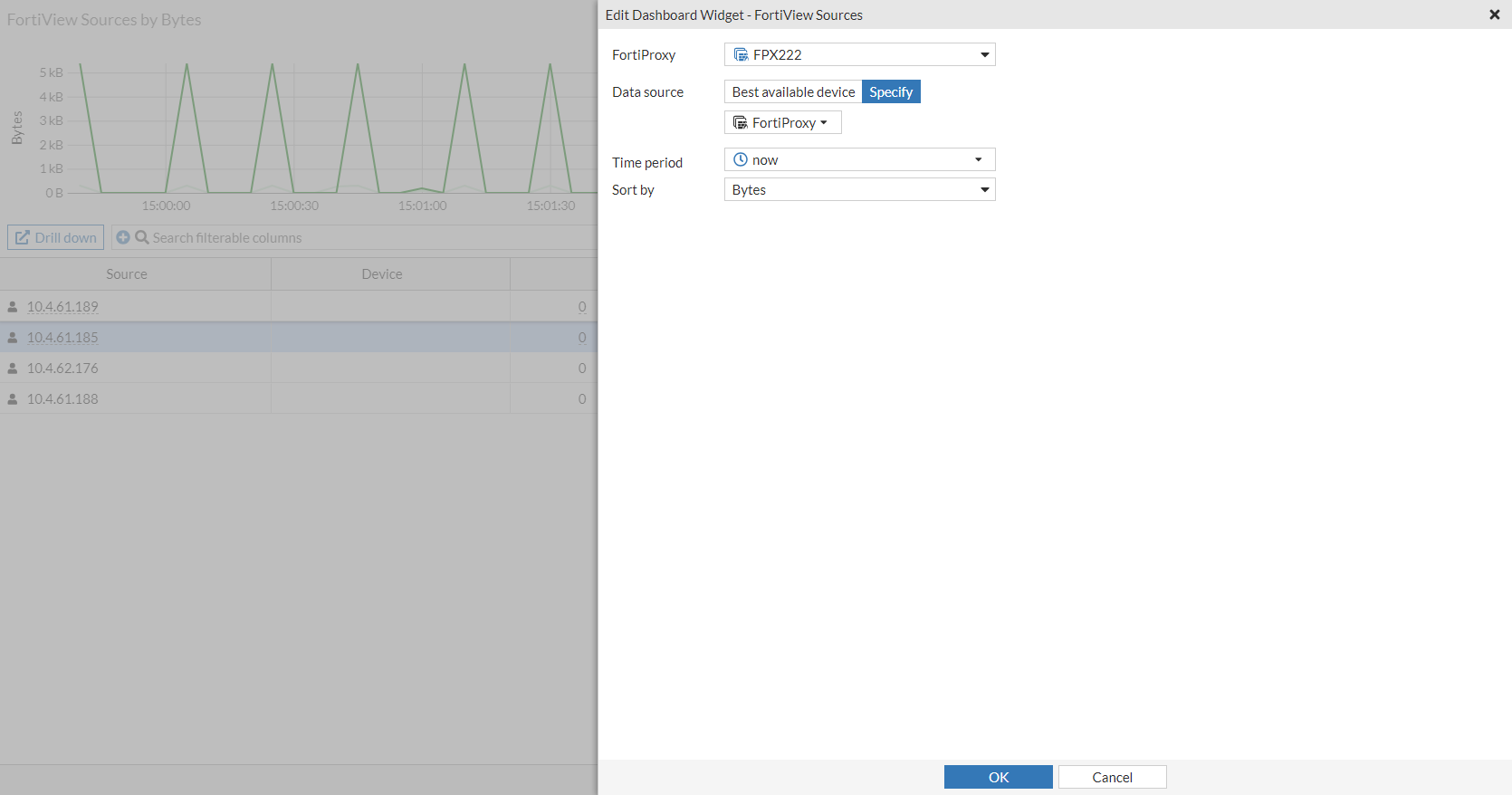
Task: Click the FortiView Sources by Bytes title
Action: 104,19
